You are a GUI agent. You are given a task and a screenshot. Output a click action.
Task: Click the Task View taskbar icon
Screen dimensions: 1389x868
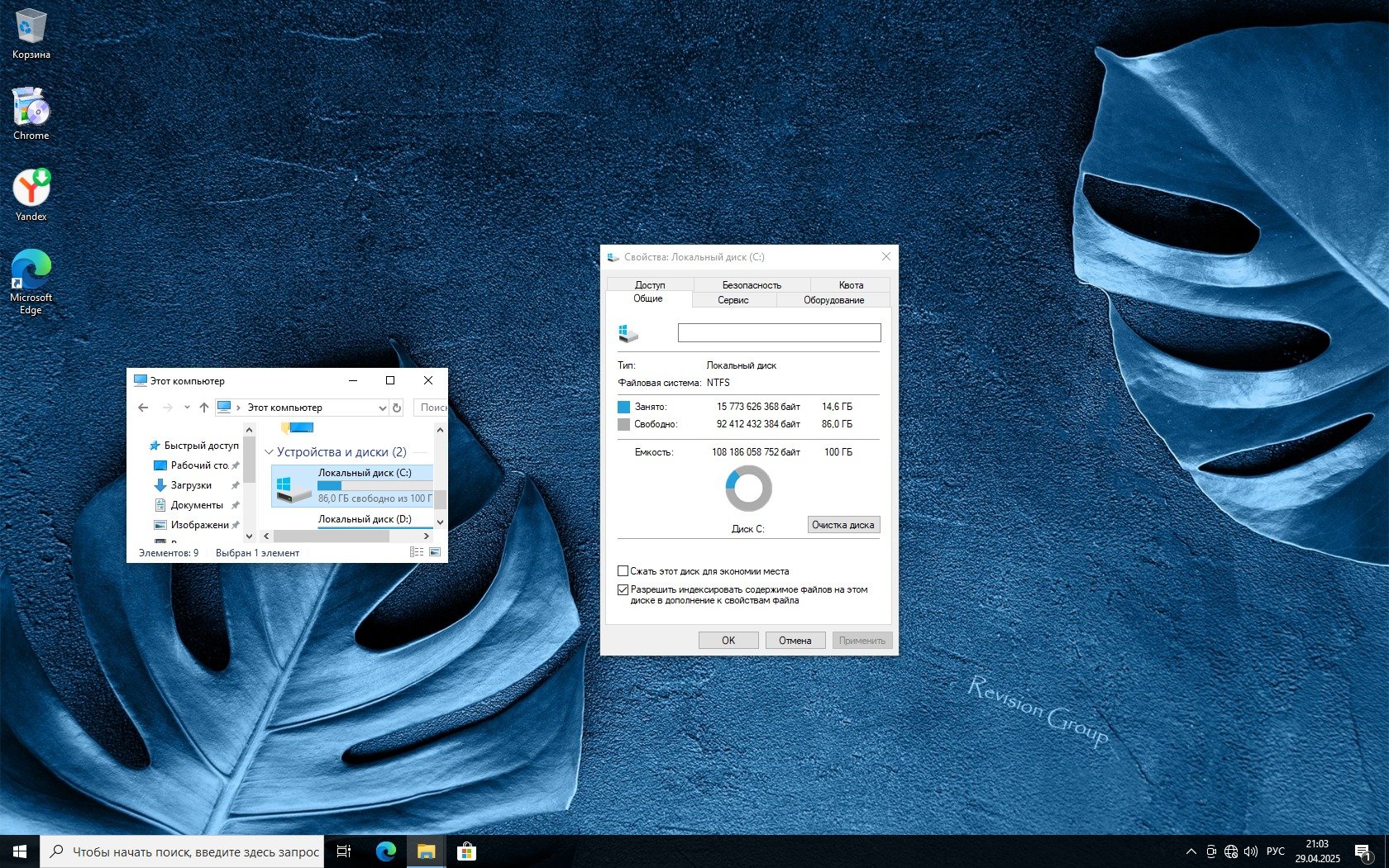(x=344, y=851)
